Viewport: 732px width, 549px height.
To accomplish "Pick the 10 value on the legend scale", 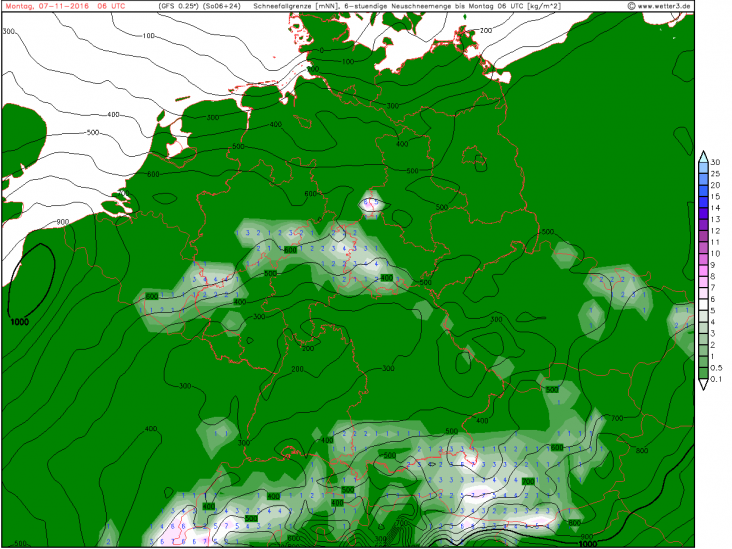I will tap(717, 253).
